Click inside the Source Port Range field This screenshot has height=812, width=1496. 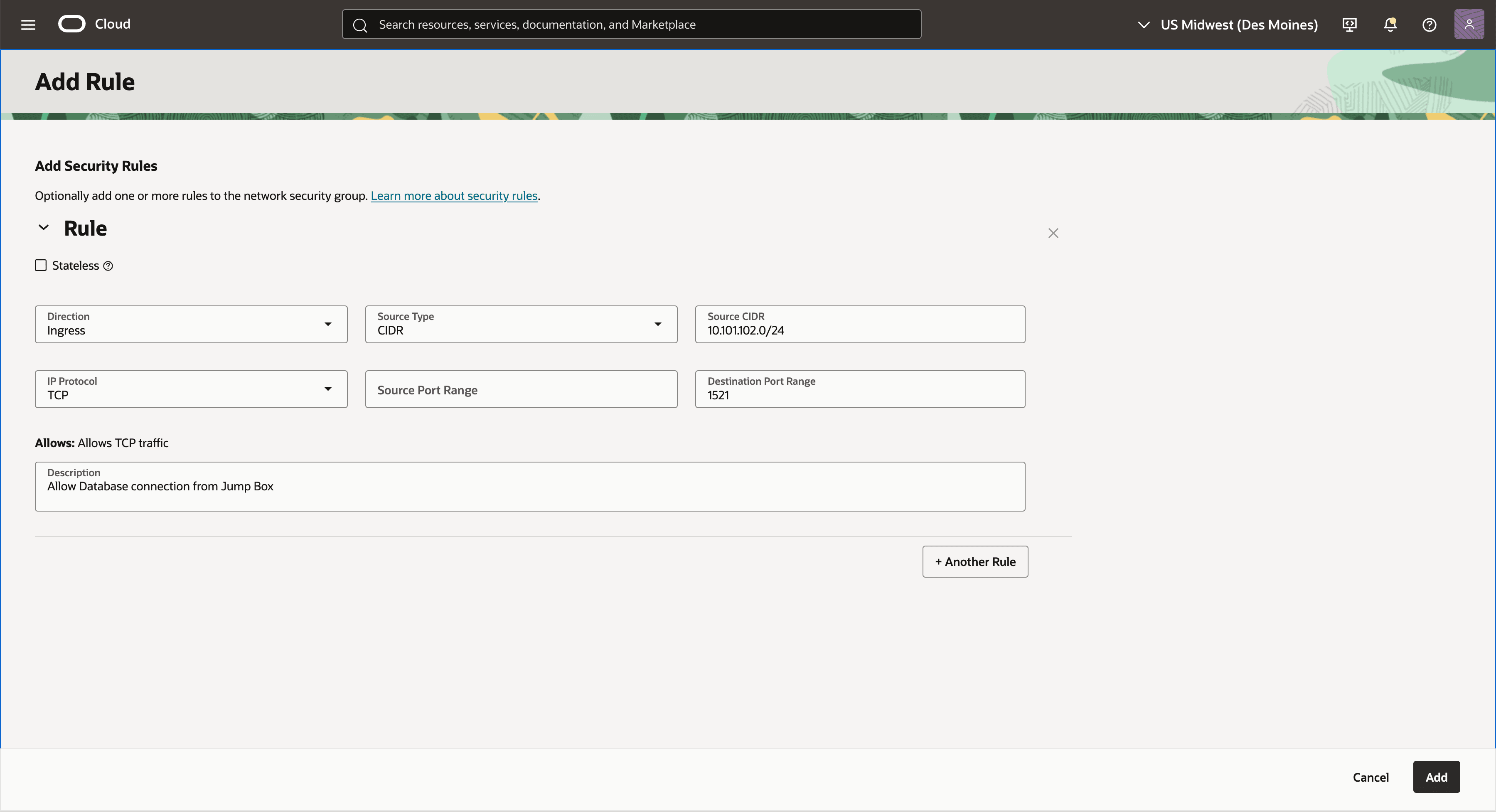(x=521, y=389)
